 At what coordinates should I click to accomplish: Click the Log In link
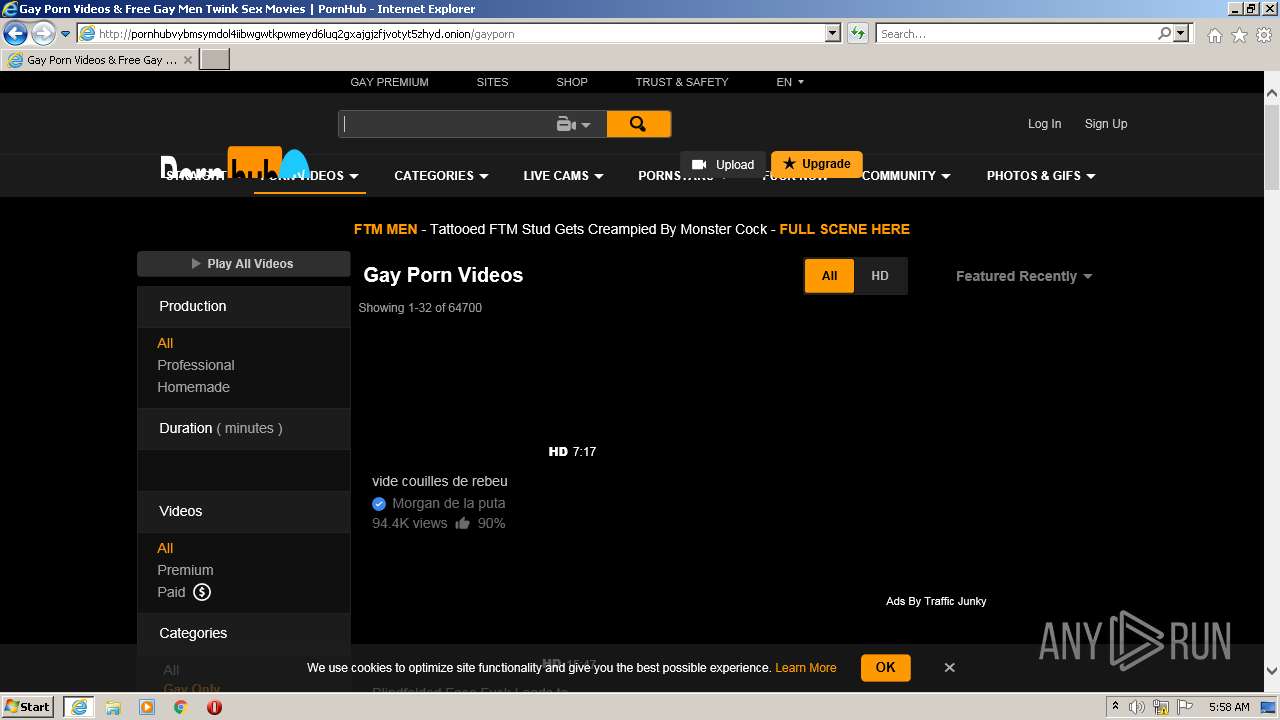(1044, 124)
